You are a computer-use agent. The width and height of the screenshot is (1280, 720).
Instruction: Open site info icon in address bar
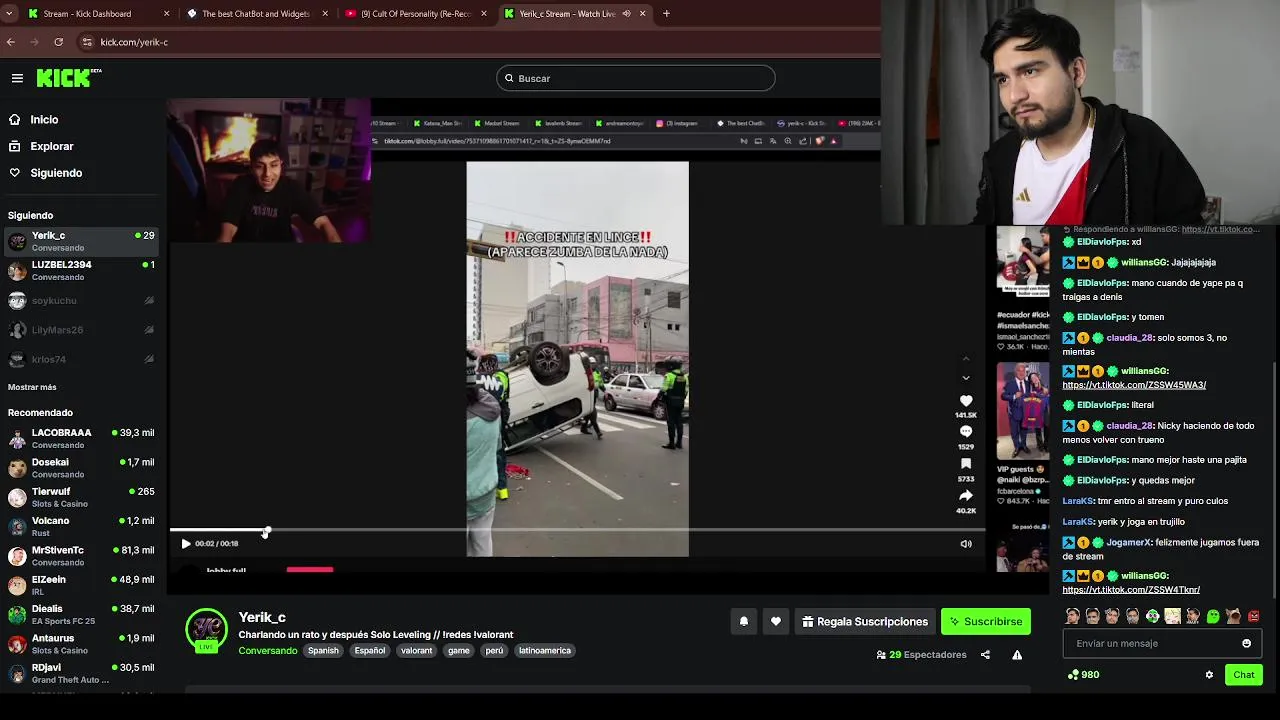coord(87,42)
